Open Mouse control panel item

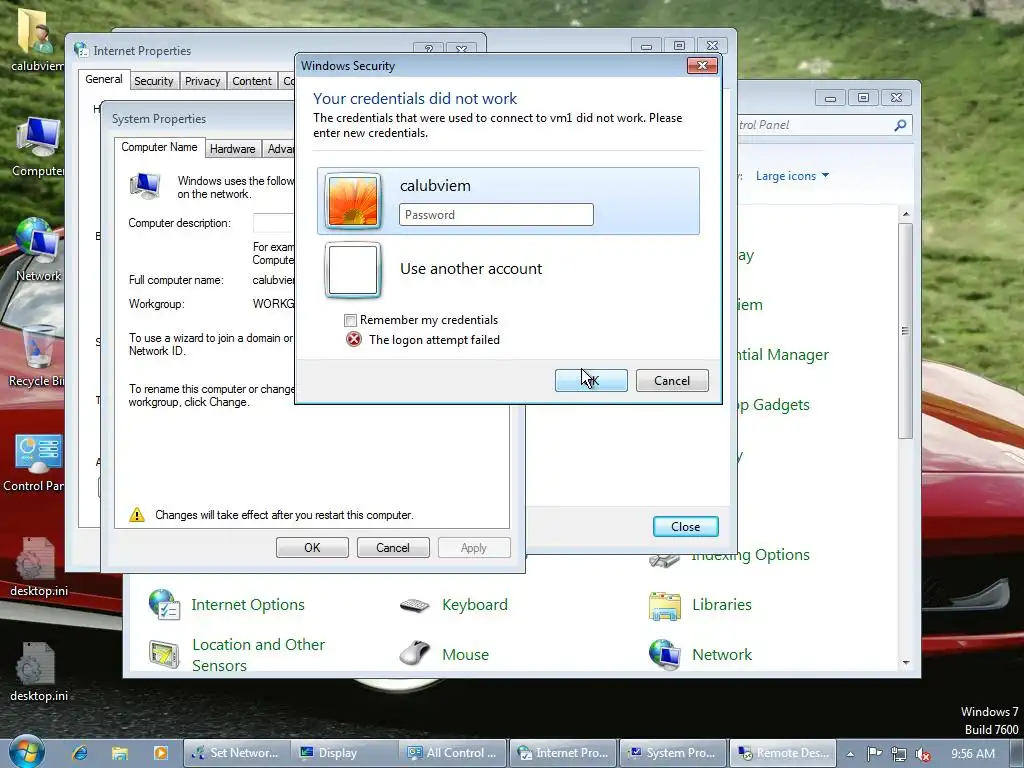pyautogui.click(x=465, y=654)
